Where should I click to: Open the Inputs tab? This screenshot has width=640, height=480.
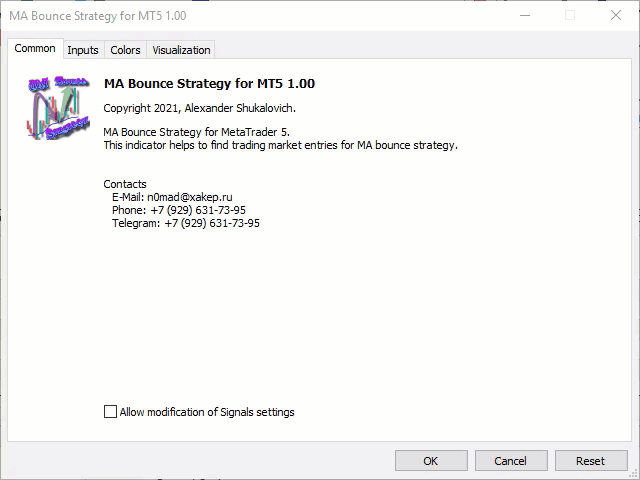coord(83,50)
